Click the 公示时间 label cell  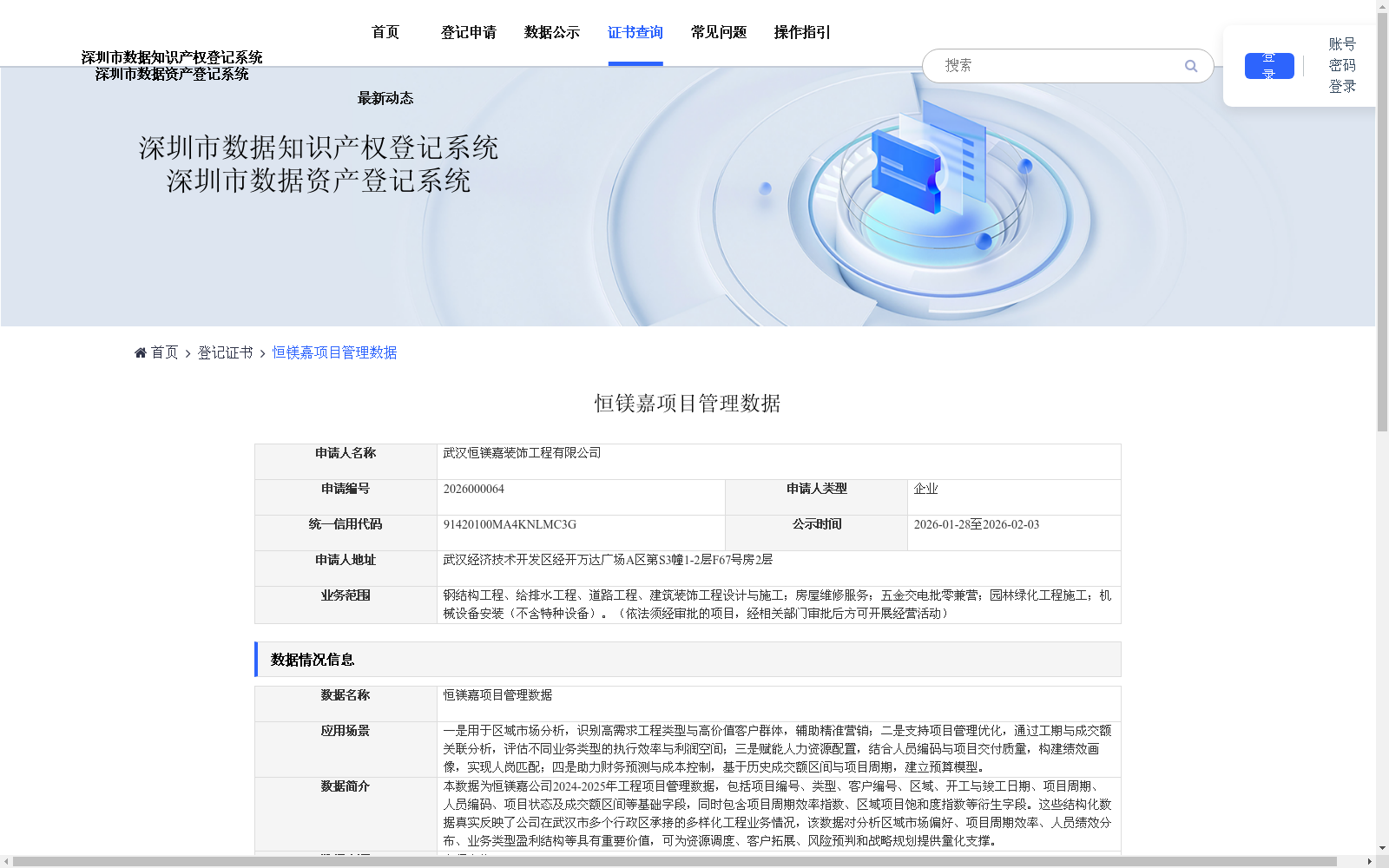pyautogui.click(x=816, y=533)
